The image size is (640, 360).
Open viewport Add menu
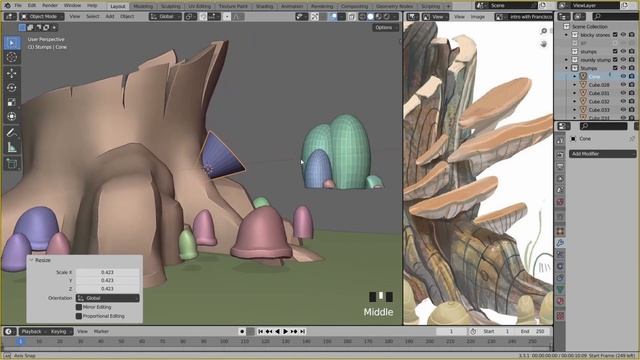click(x=110, y=17)
